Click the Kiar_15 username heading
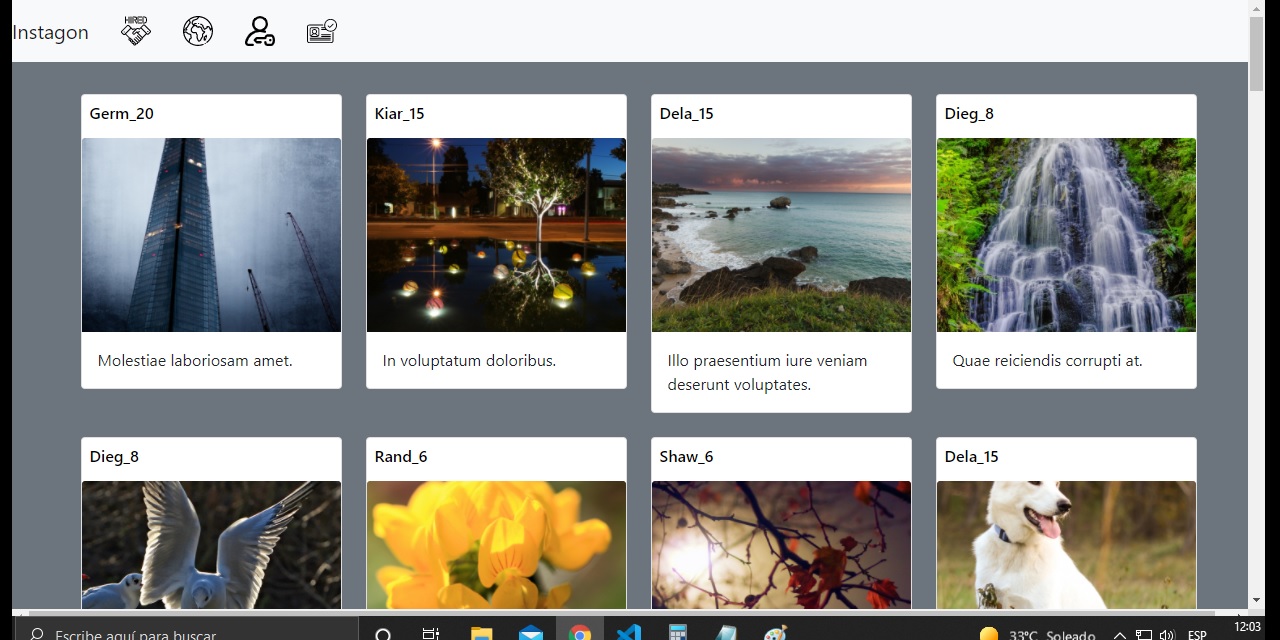1280x640 pixels. [399, 114]
